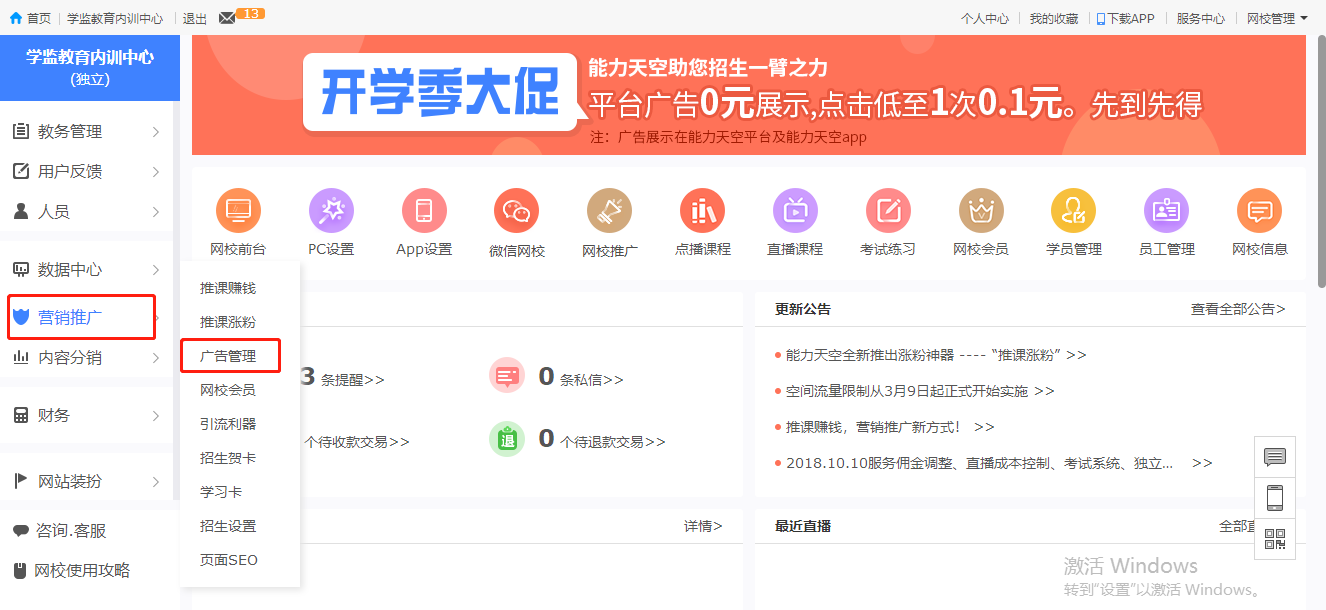Click the 下载APP link
The image size is (1326, 610).
pos(1126,18)
